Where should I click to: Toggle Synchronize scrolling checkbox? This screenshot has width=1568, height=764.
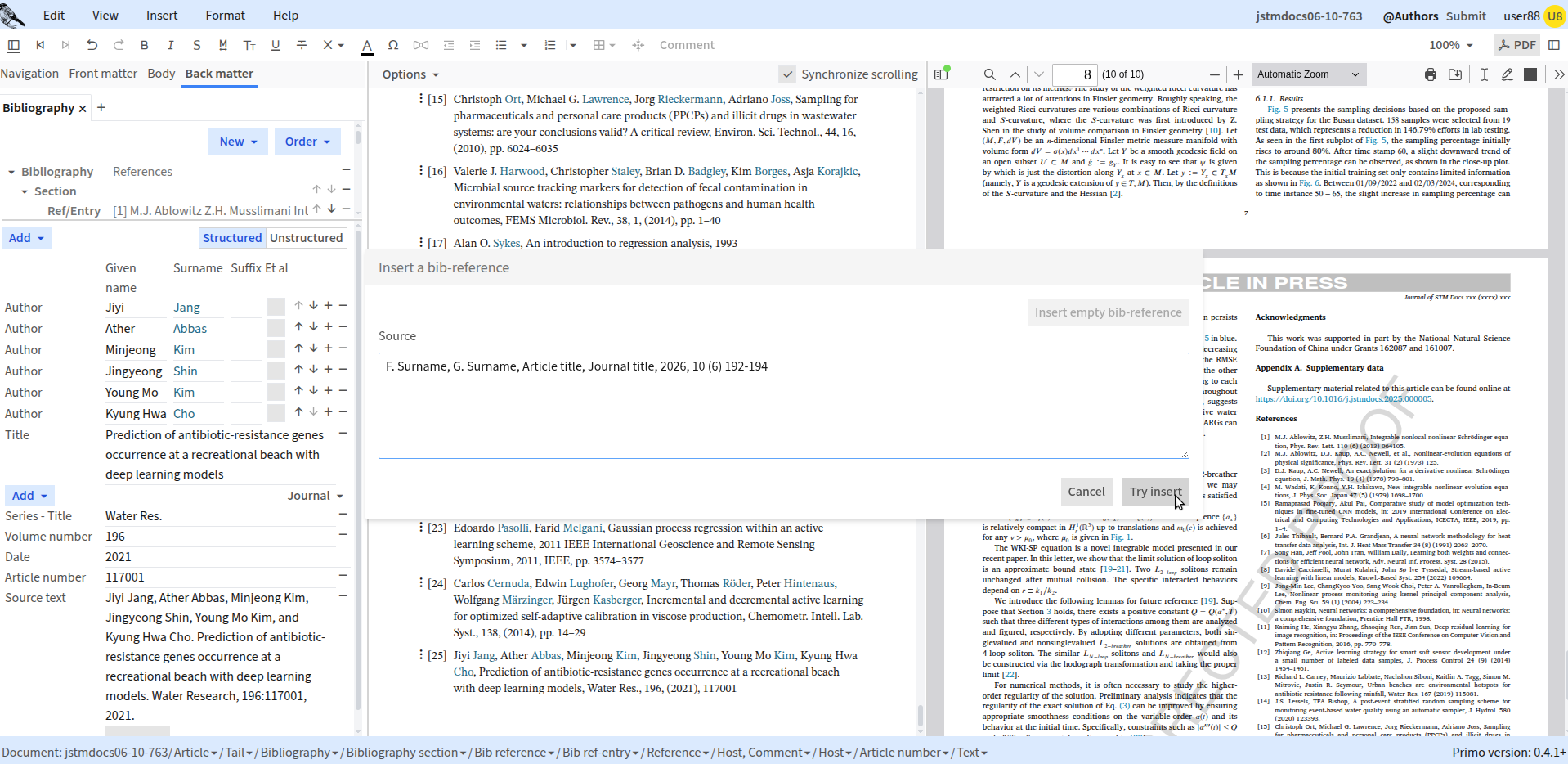click(786, 74)
